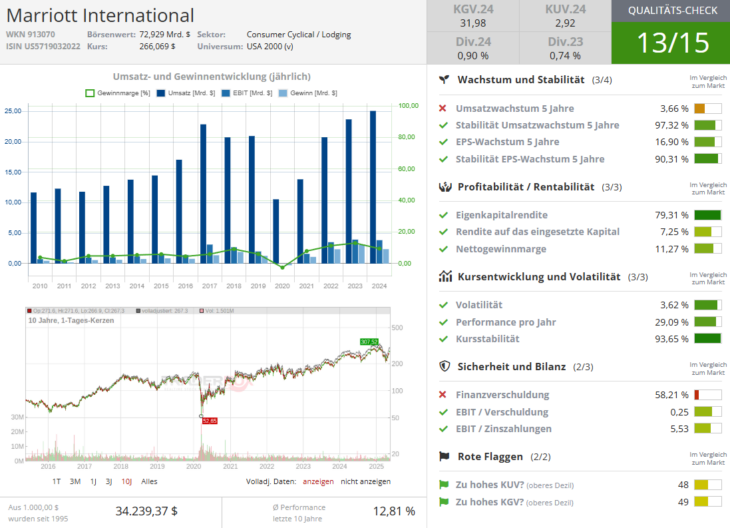The image size is (730, 528).
Task: Click the Profitabilität / Rentabilität section icon
Action: tap(445, 187)
